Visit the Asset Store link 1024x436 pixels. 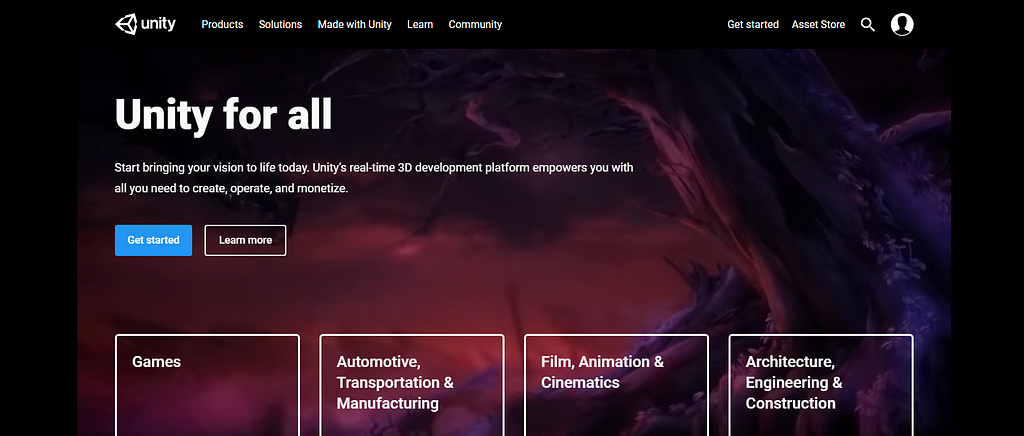click(x=818, y=25)
